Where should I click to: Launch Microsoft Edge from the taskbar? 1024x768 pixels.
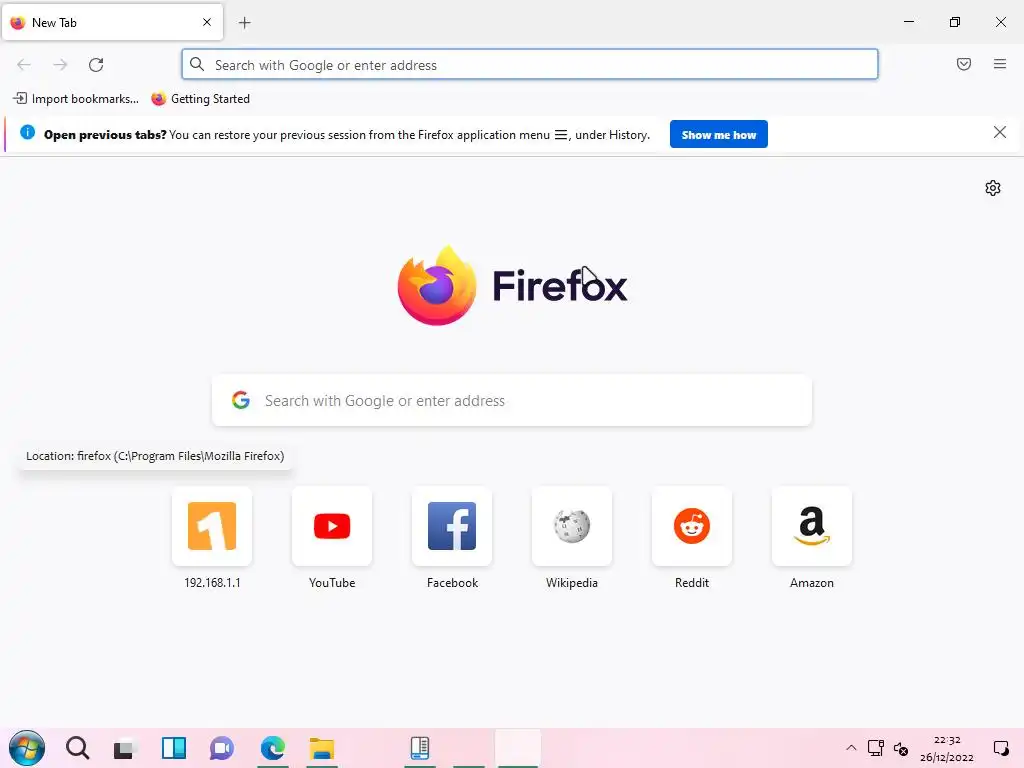click(272, 748)
